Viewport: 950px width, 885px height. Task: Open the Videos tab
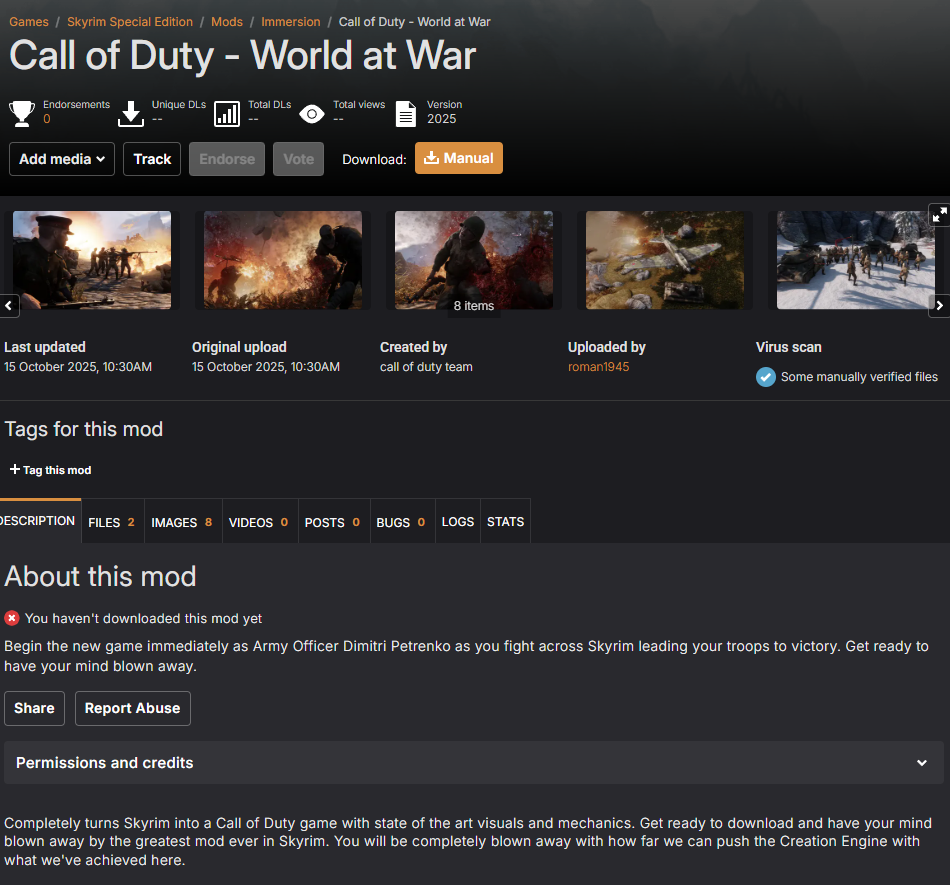(x=260, y=522)
